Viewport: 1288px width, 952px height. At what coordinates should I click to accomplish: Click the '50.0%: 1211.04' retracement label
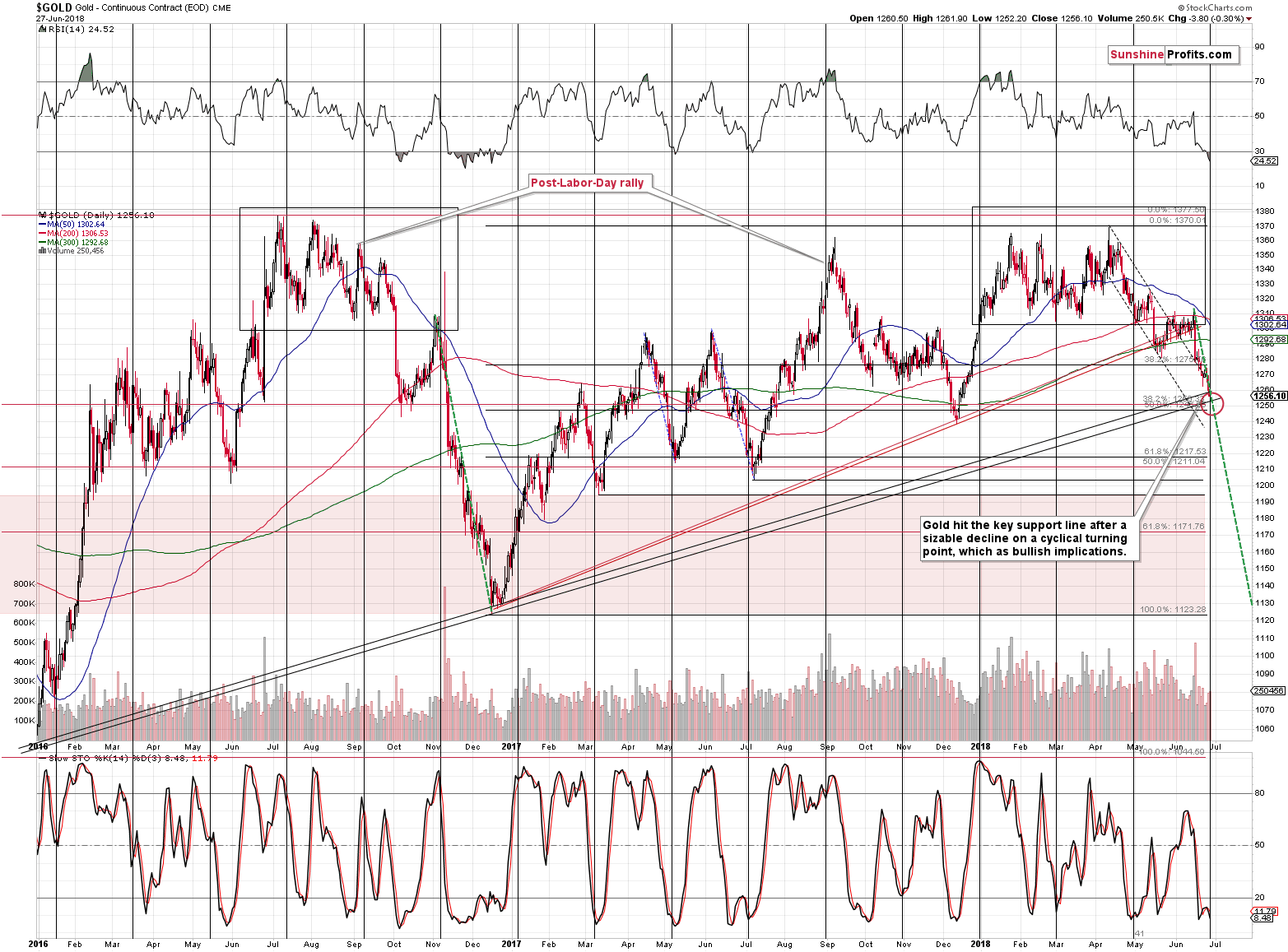[x=1174, y=462]
